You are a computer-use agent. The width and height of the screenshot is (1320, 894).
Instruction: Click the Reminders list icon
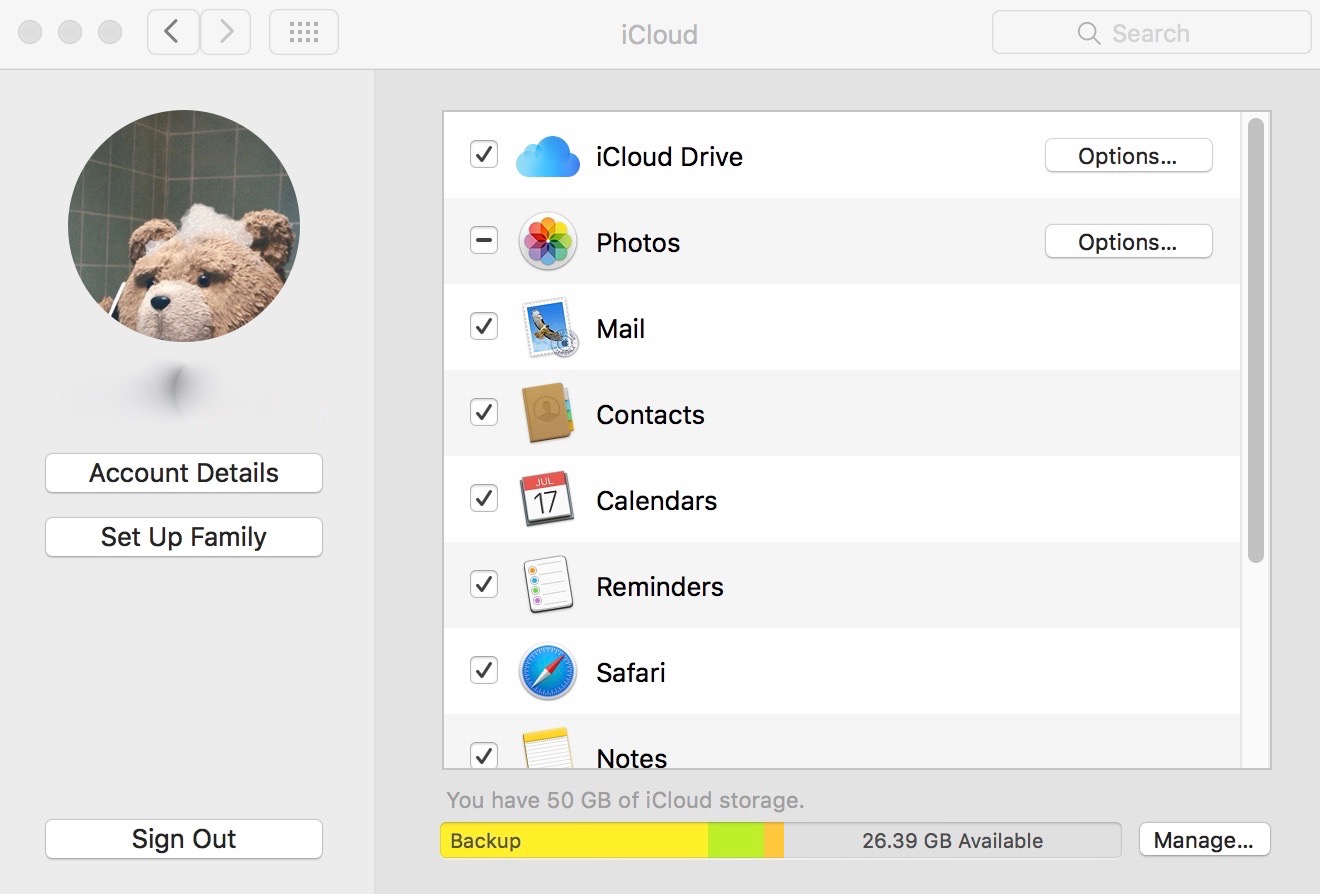(548, 586)
